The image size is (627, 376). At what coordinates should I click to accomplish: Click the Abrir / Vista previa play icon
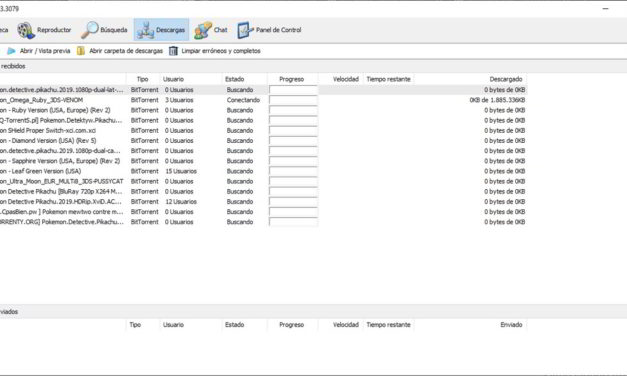11,51
